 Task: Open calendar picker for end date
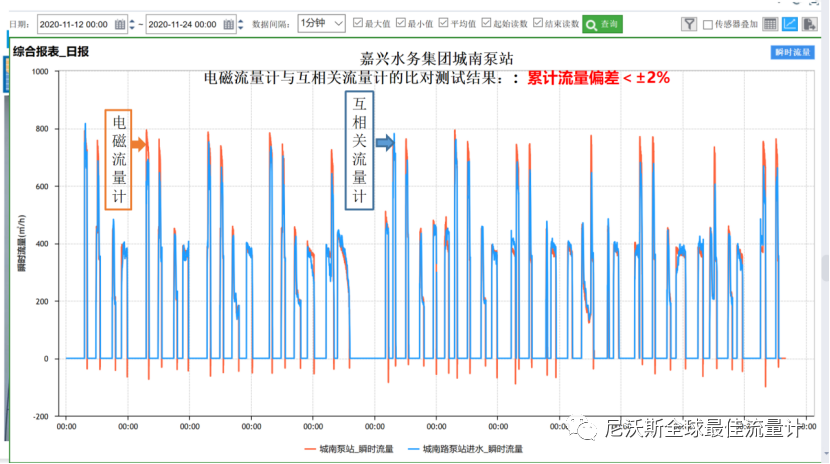pos(228,23)
